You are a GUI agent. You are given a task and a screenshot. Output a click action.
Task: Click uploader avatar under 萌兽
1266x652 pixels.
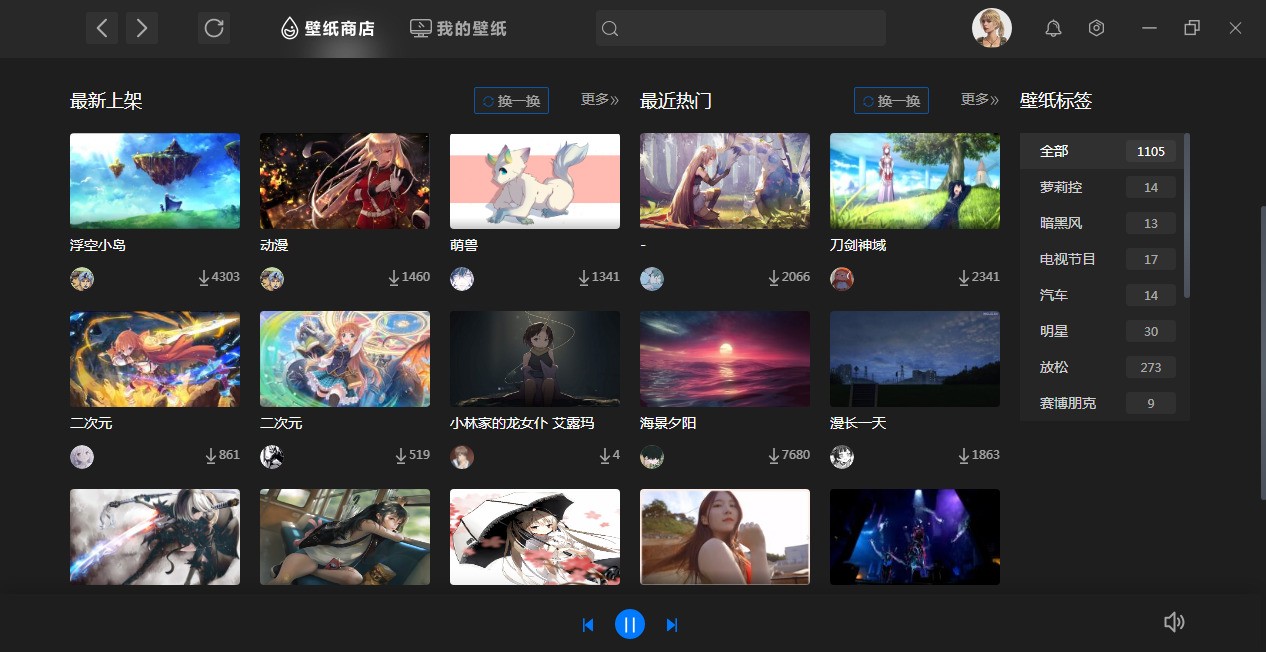point(462,279)
